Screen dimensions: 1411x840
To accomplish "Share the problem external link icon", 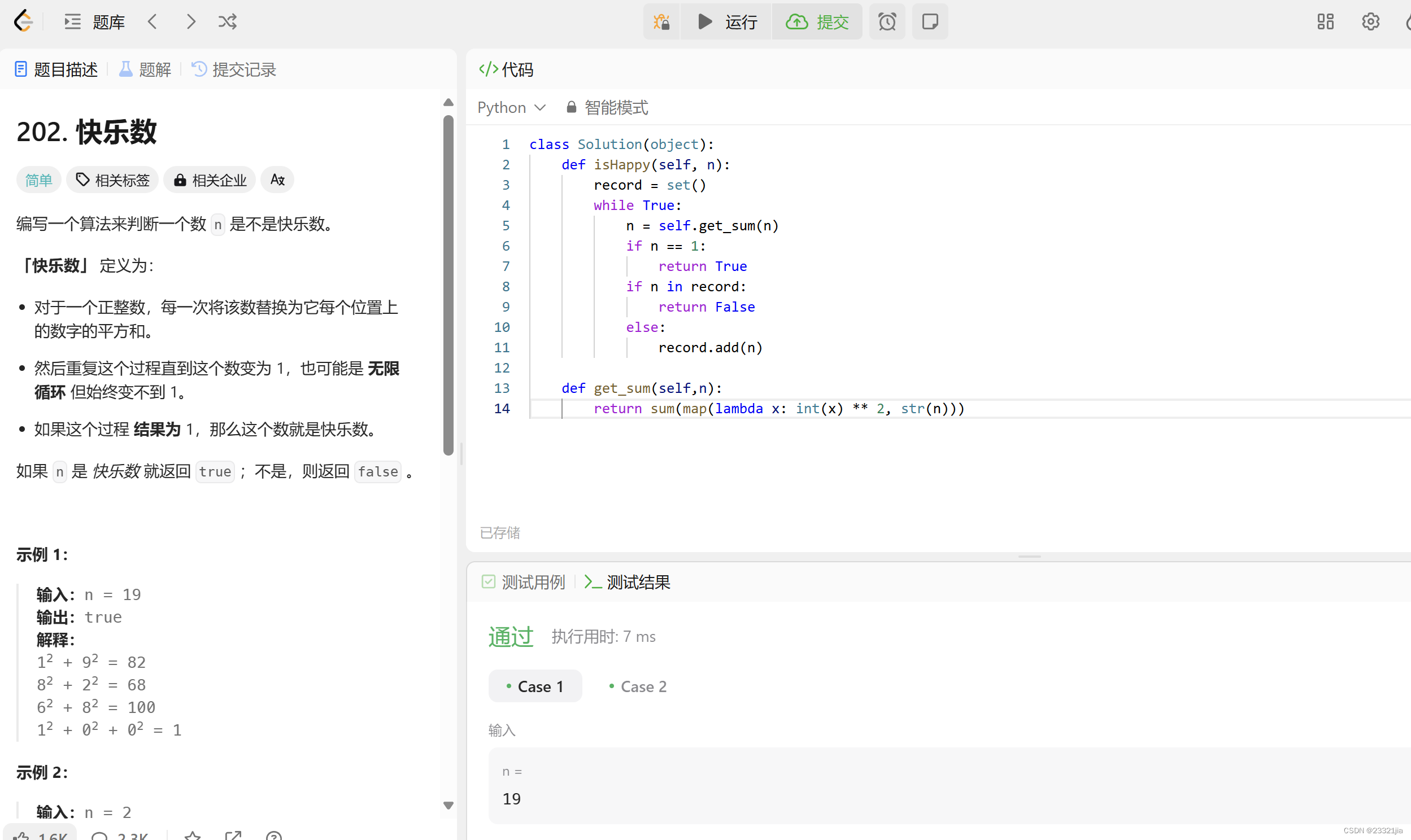I will click(233, 835).
